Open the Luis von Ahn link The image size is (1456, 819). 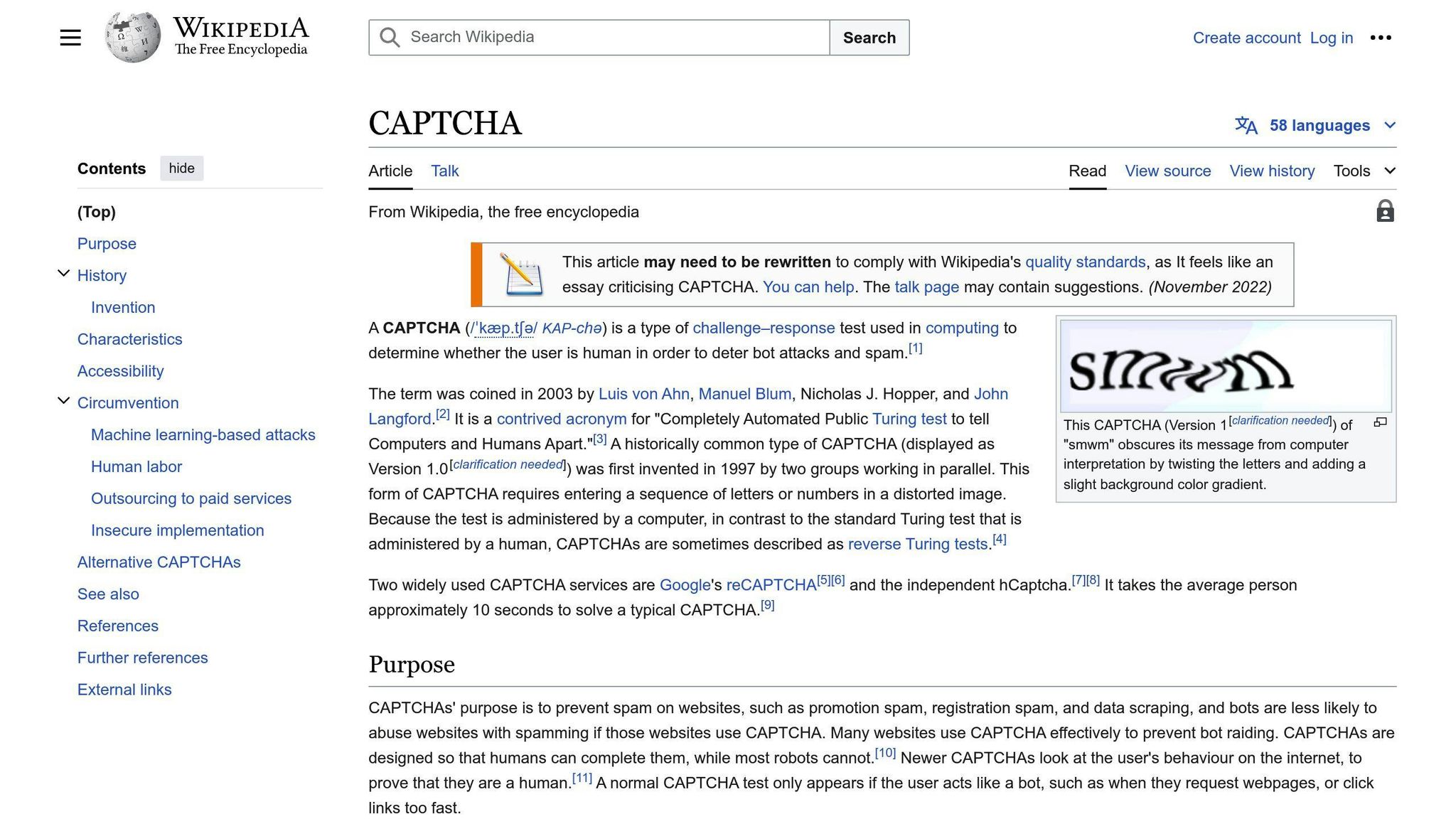click(x=643, y=395)
